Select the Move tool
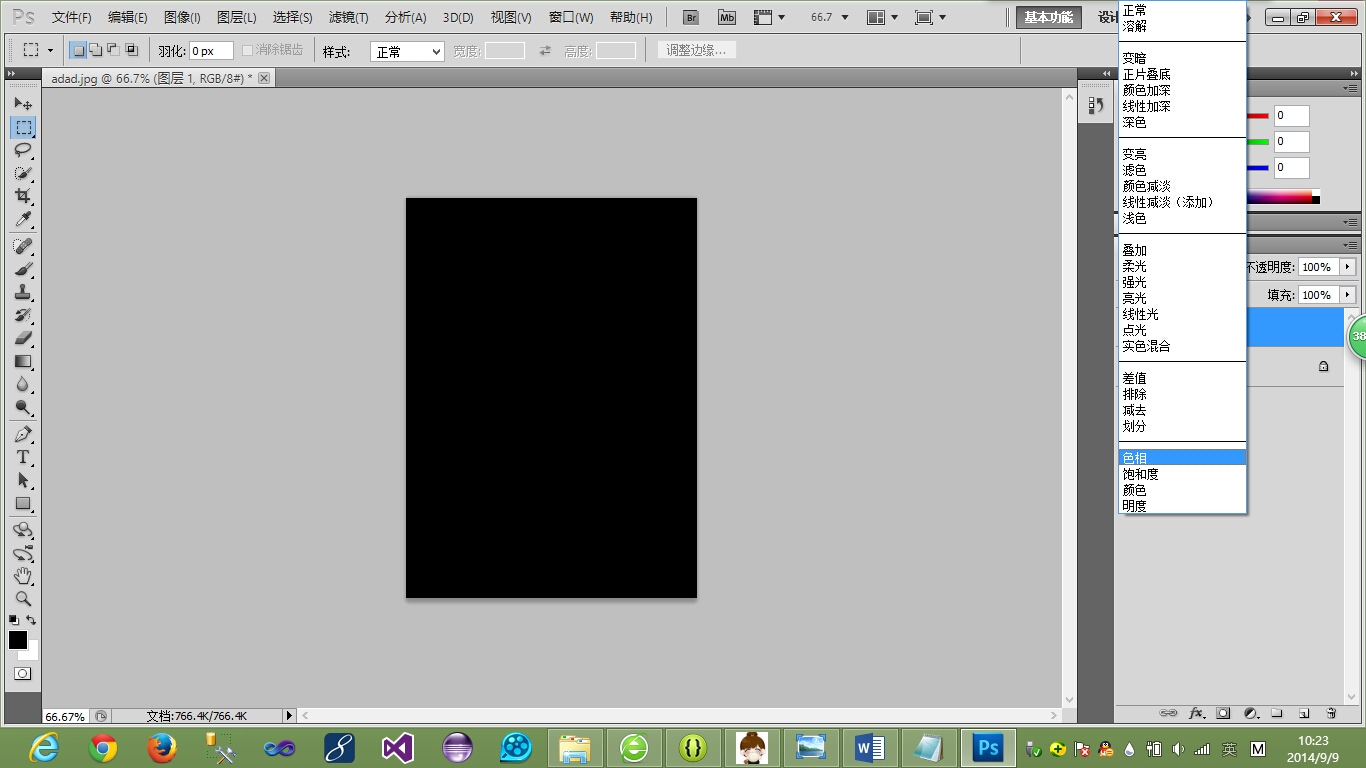This screenshot has height=768, width=1366. click(23, 103)
